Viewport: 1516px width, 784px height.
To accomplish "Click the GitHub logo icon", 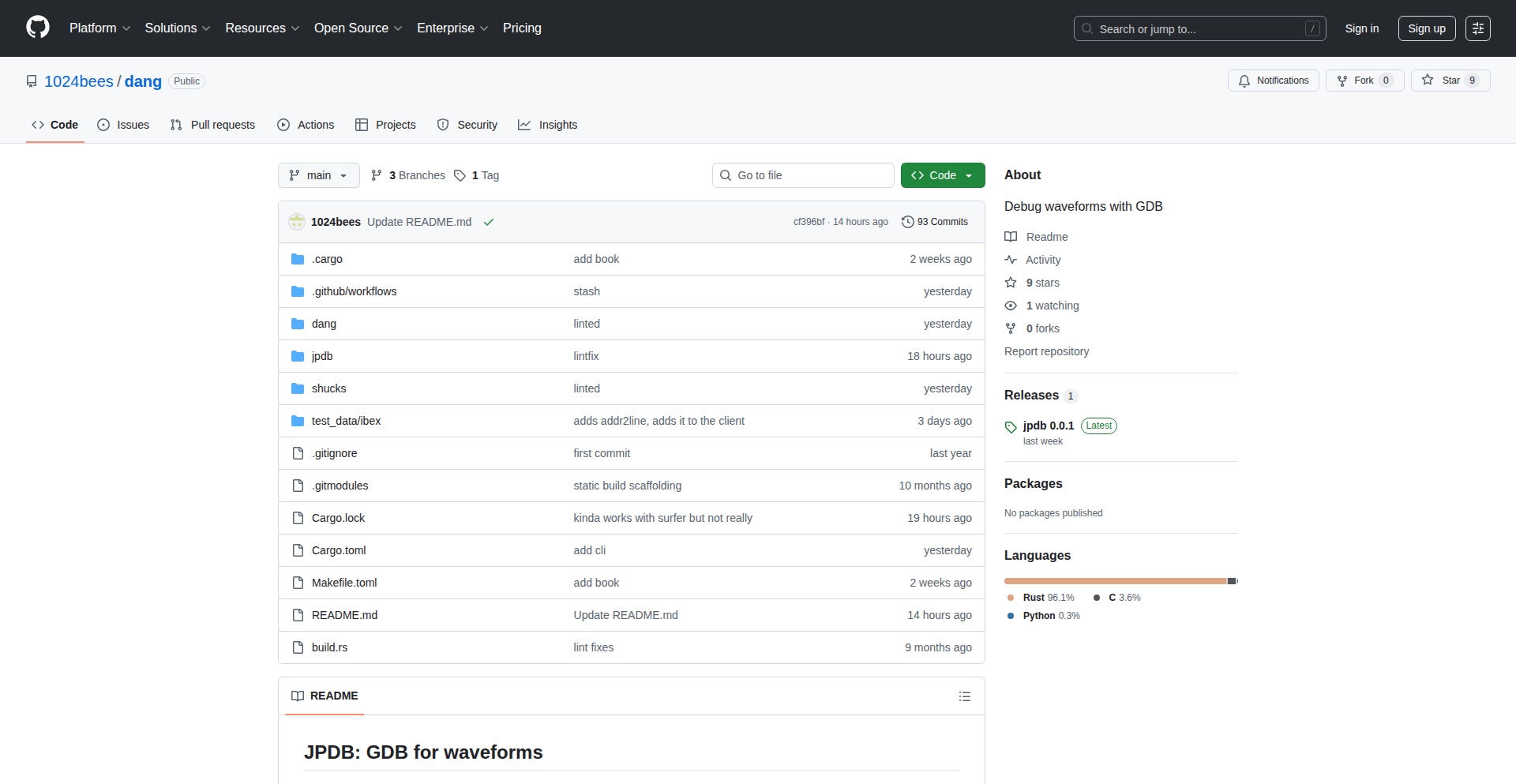I will [x=38, y=28].
